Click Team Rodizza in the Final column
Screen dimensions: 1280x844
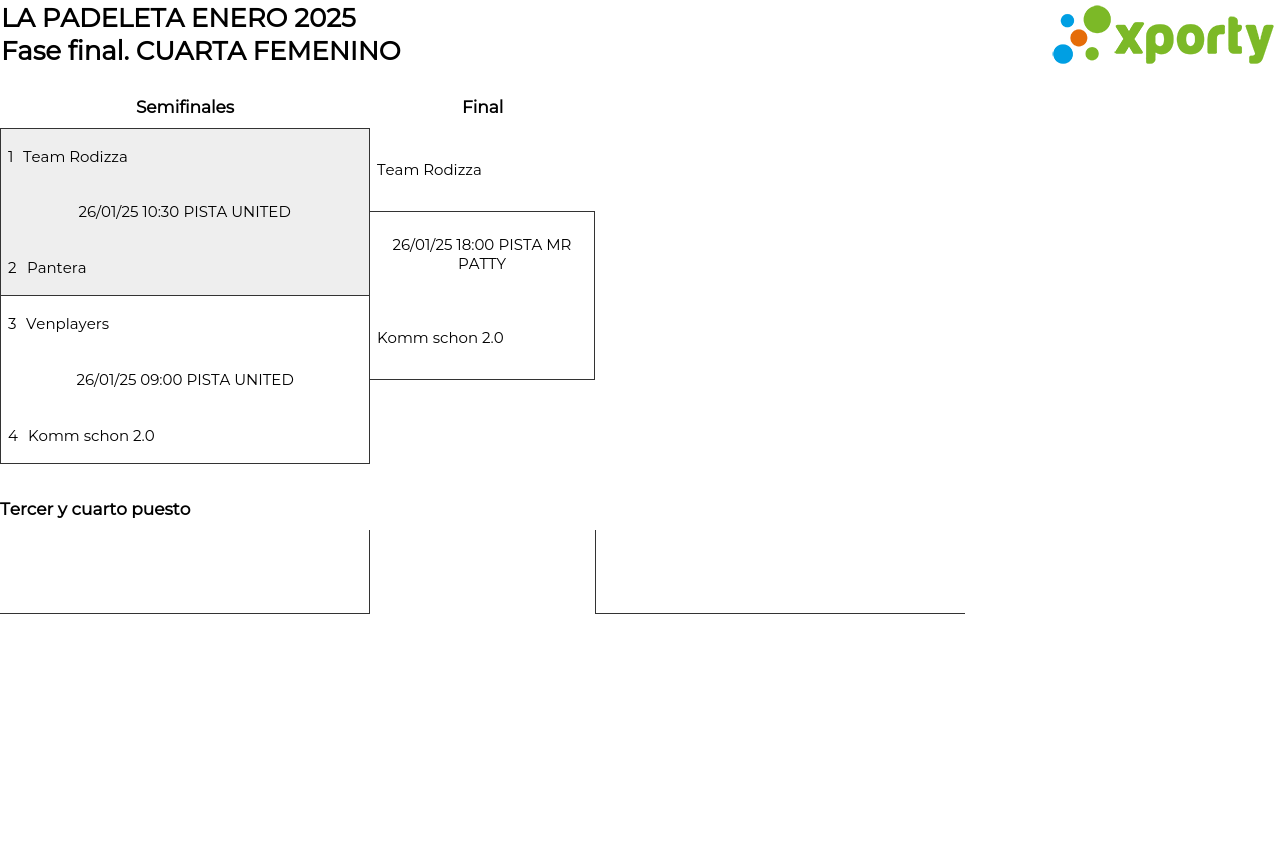pyautogui.click(x=429, y=170)
